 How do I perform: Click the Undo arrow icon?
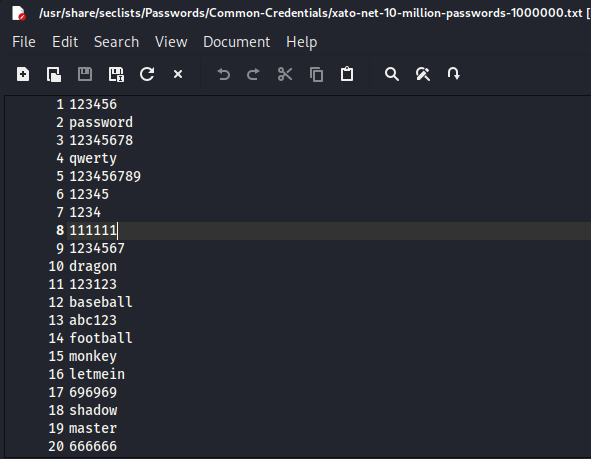224,74
